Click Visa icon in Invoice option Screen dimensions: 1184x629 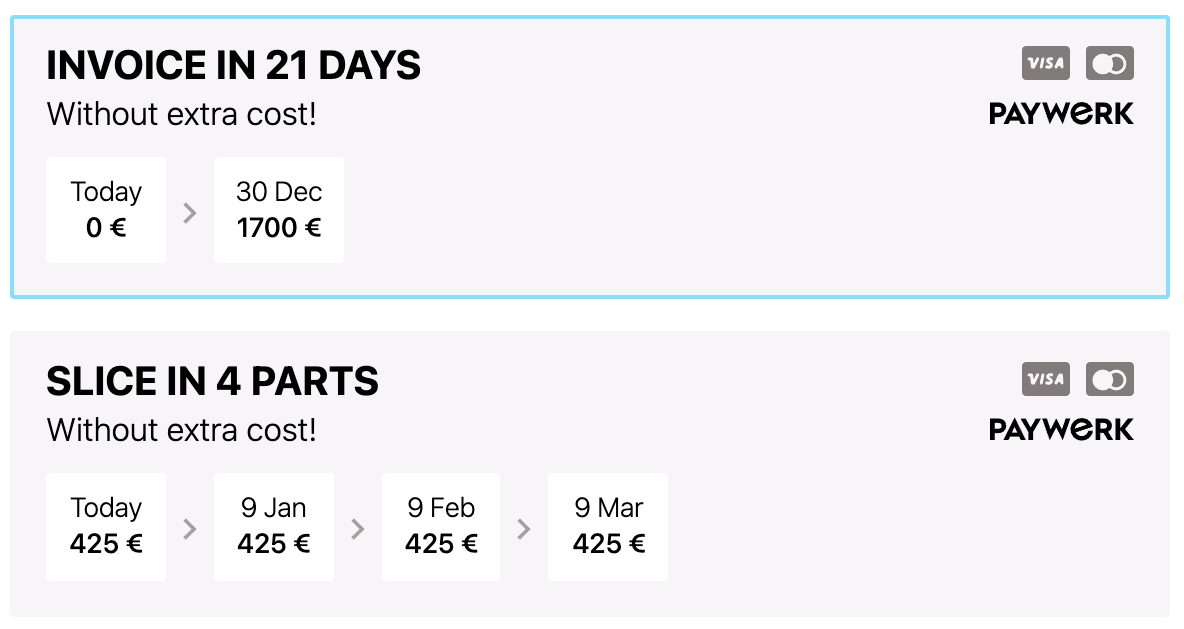1046,63
